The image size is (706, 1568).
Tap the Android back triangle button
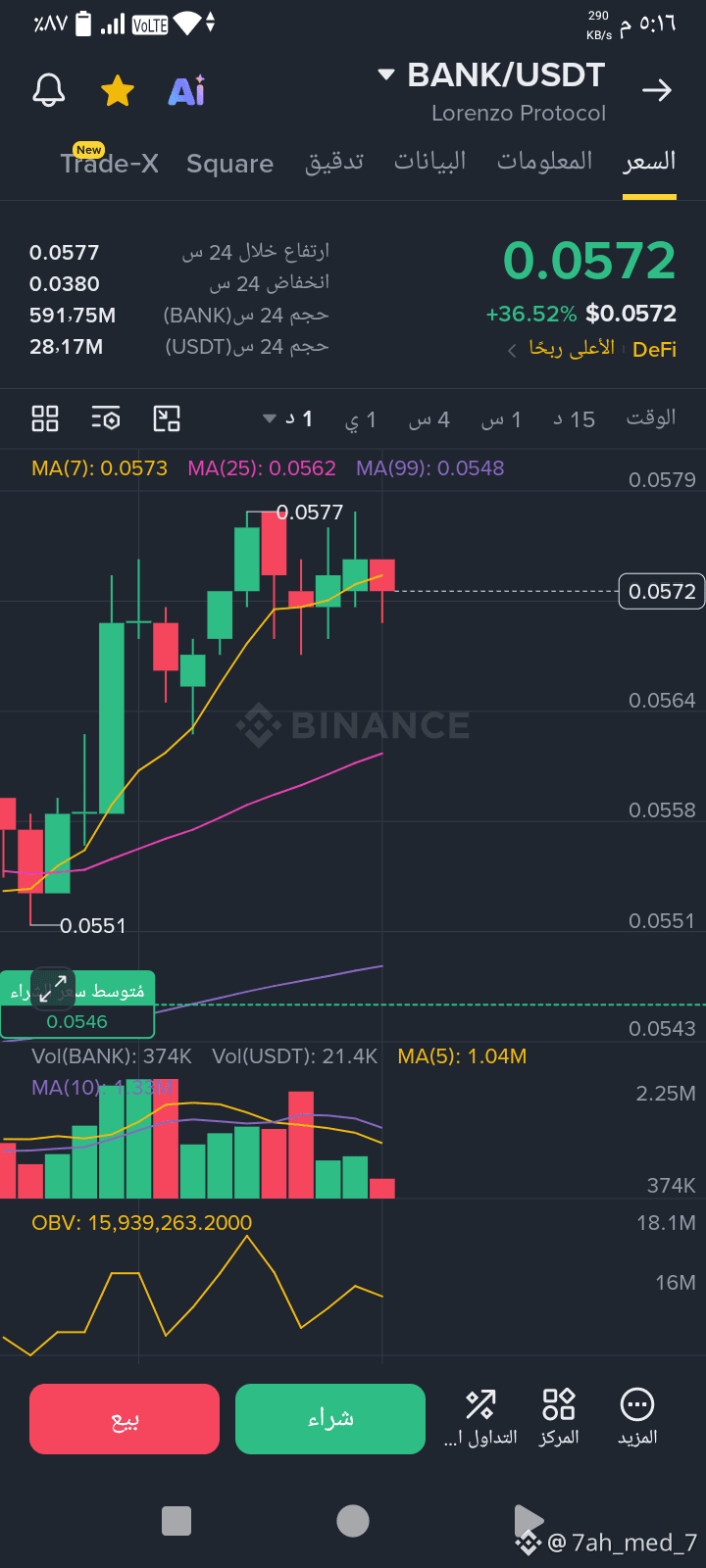(x=529, y=1521)
